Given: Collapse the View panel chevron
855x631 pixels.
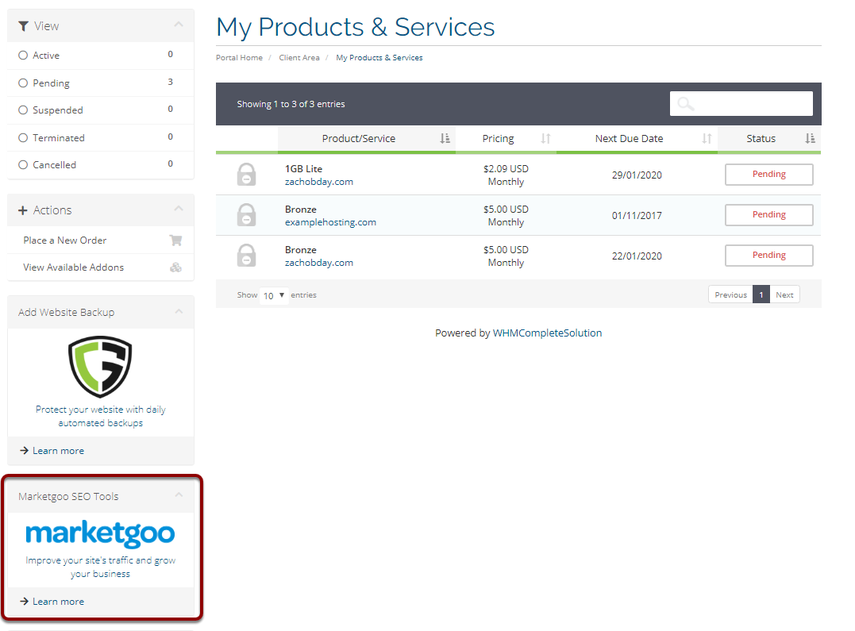Looking at the screenshot, I should pyautogui.click(x=178, y=25).
